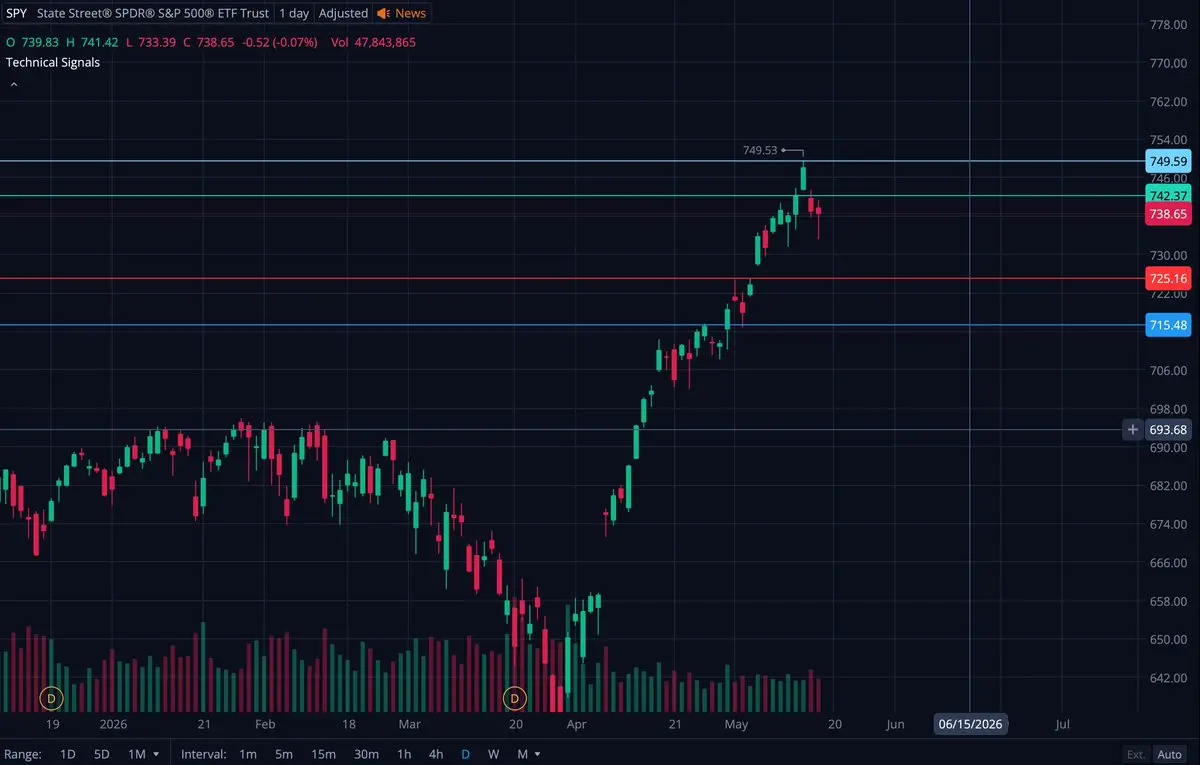This screenshot has height=765, width=1200.
Task: Click the D dividend marker near March 20
Action: point(515,696)
